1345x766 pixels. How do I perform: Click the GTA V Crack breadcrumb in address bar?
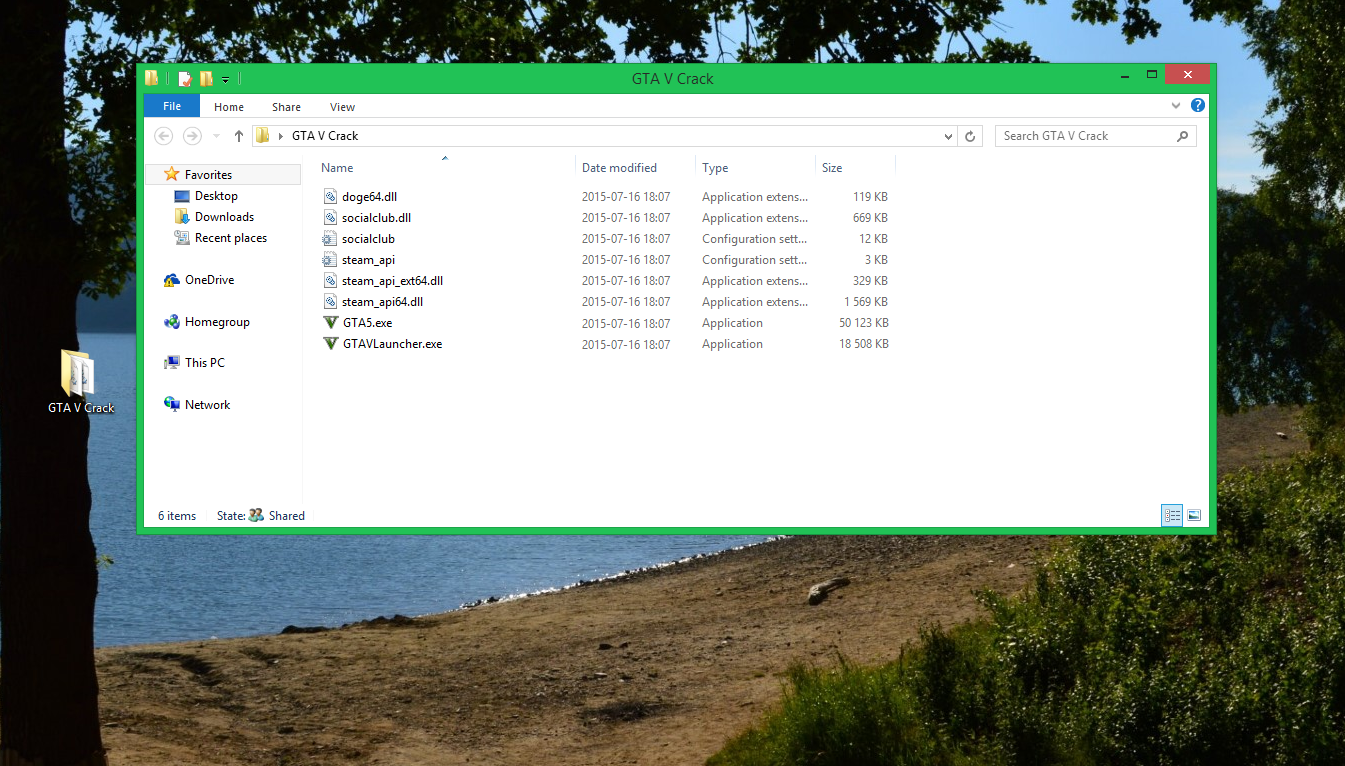324,136
